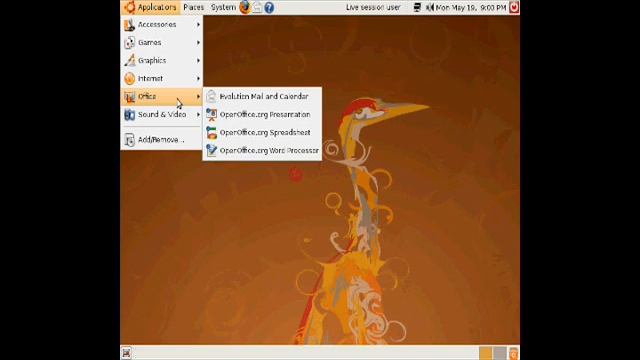Screen dimensions: 640x360
Task: Switch to the first workspace
Action: [x=486, y=353]
